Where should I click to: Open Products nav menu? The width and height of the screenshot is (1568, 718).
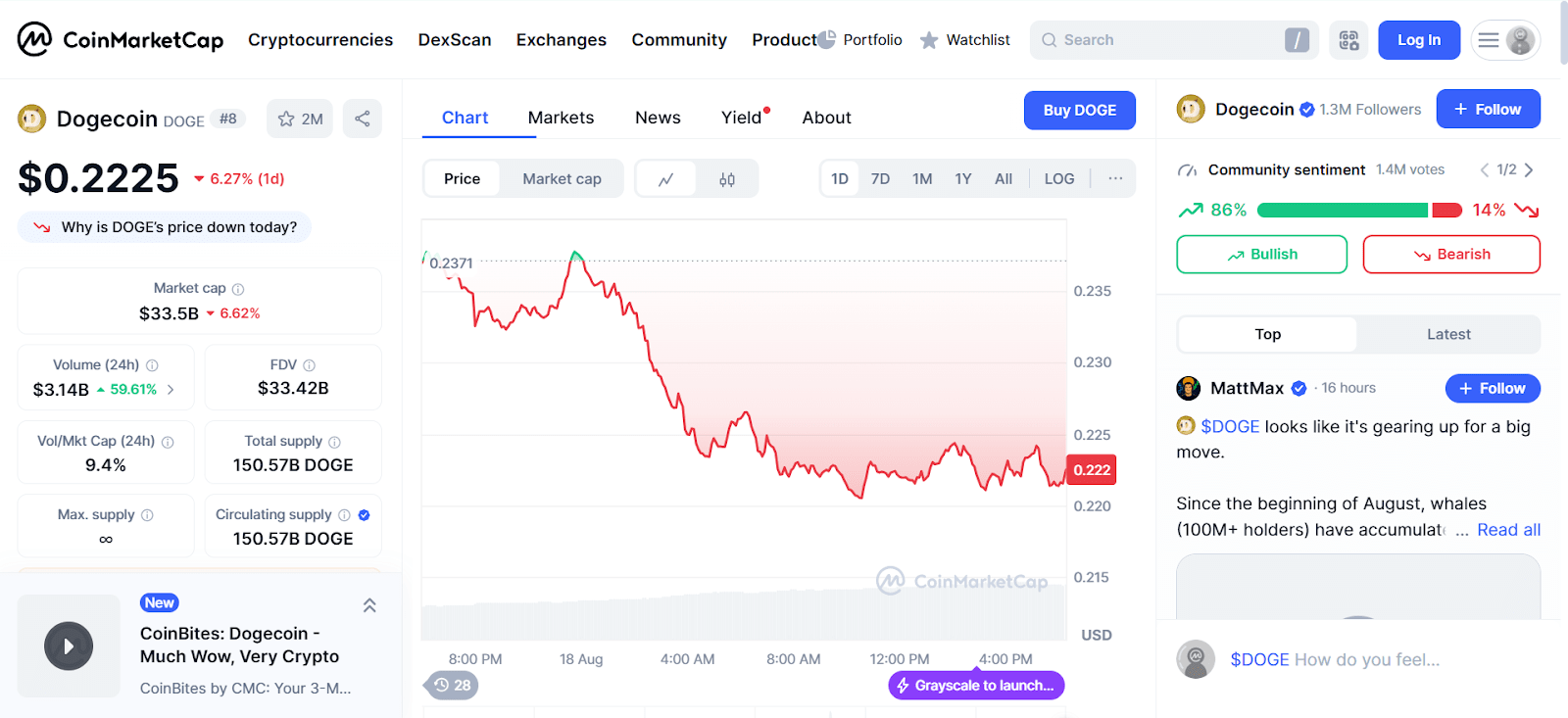tap(785, 40)
